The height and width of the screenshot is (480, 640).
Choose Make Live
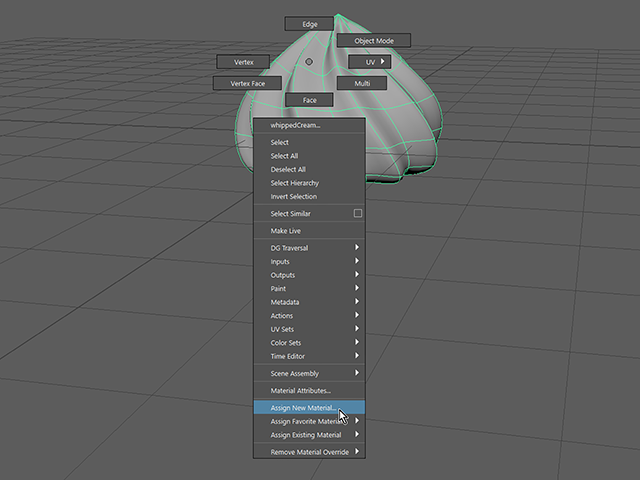pos(309,231)
